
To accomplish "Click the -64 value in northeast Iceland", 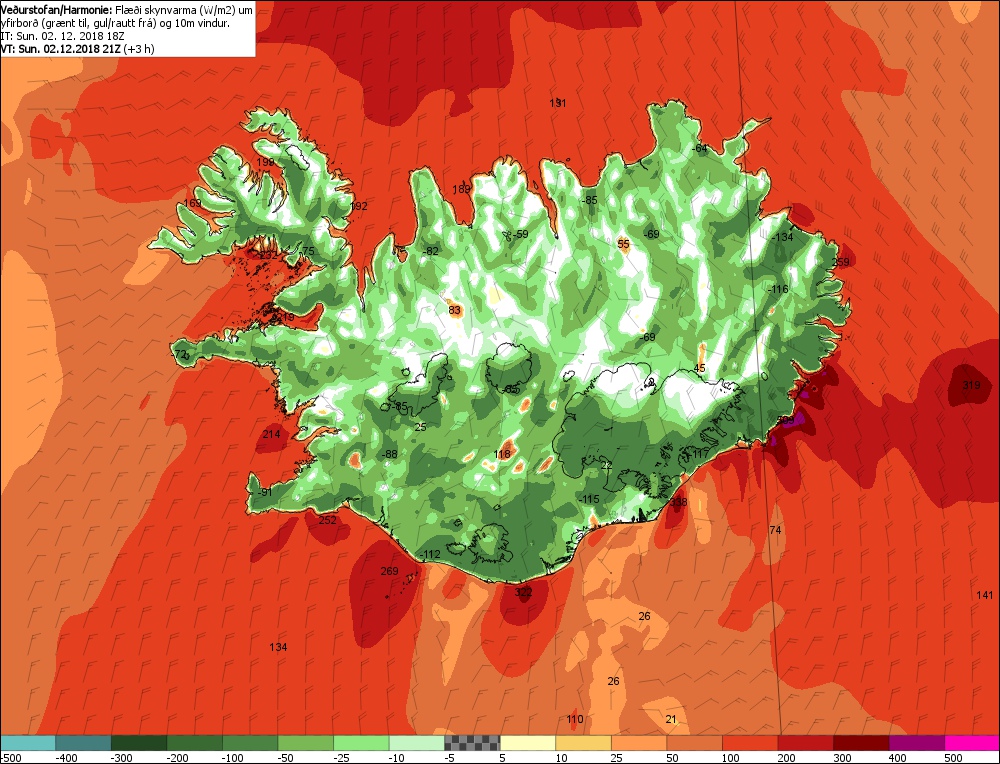I will pos(699,149).
